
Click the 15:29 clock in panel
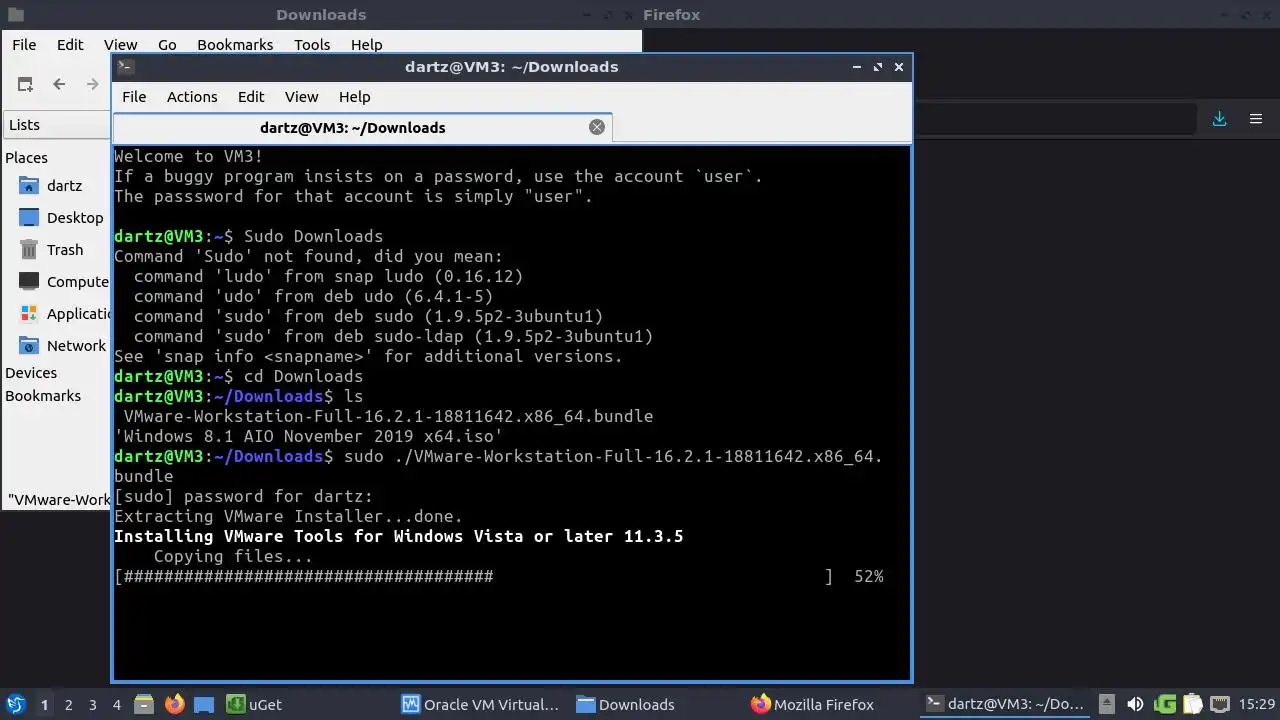(1257, 705)
